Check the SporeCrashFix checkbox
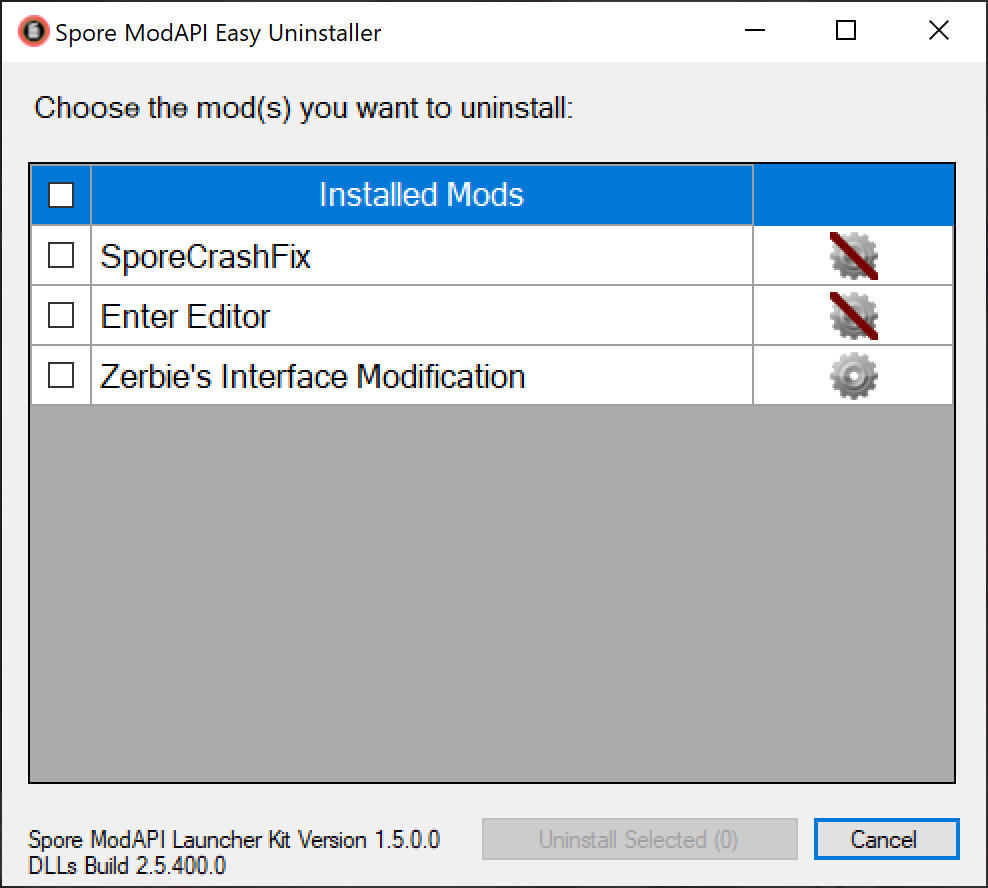 61,255
